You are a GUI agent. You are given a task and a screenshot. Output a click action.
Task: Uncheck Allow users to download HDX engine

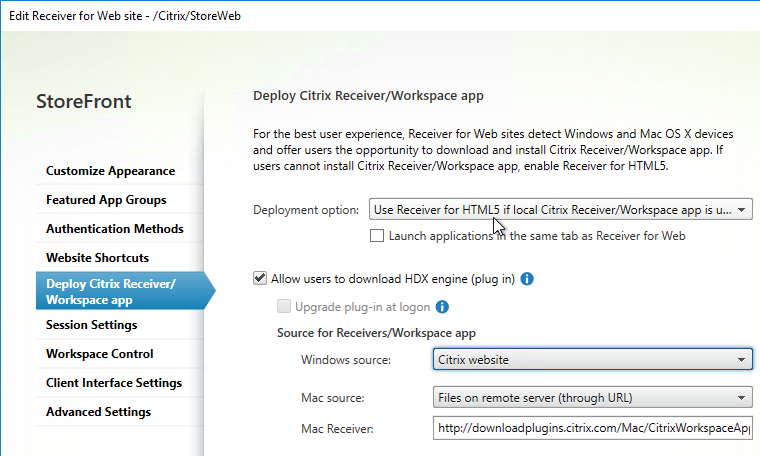click(x=260, y=279)
